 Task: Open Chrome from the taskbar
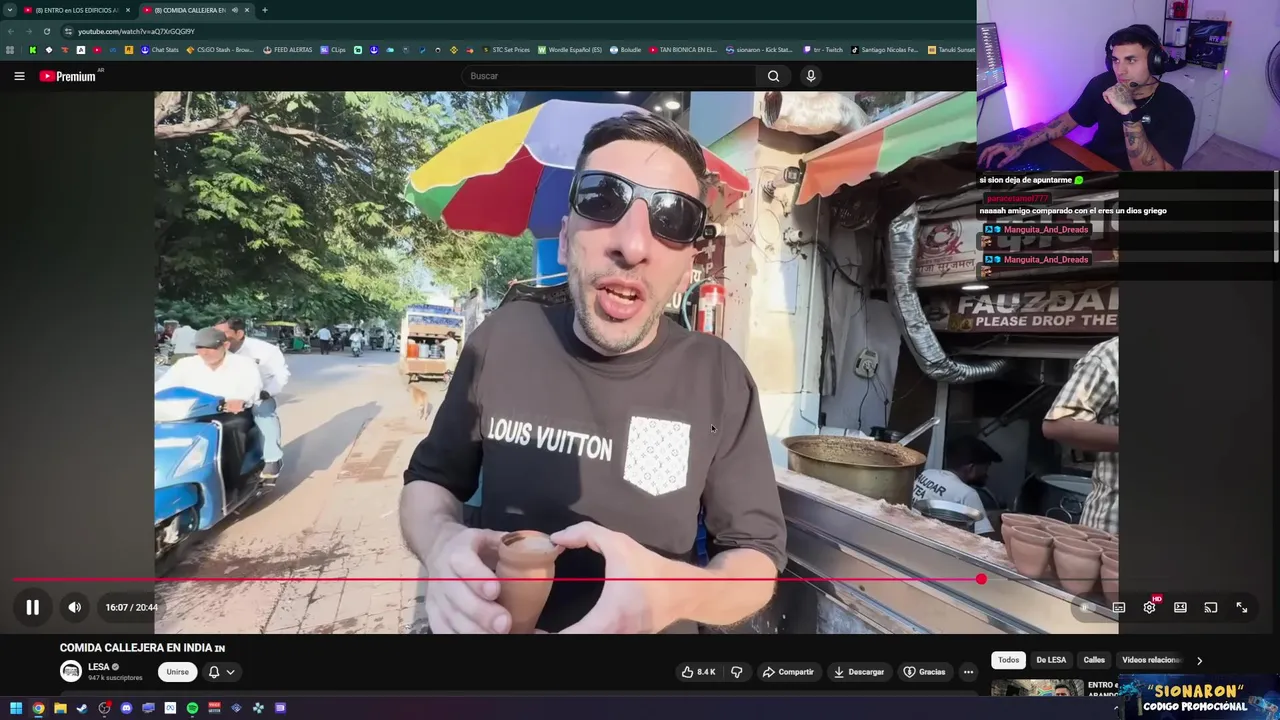pyautogui.click(x=38, y=708)
